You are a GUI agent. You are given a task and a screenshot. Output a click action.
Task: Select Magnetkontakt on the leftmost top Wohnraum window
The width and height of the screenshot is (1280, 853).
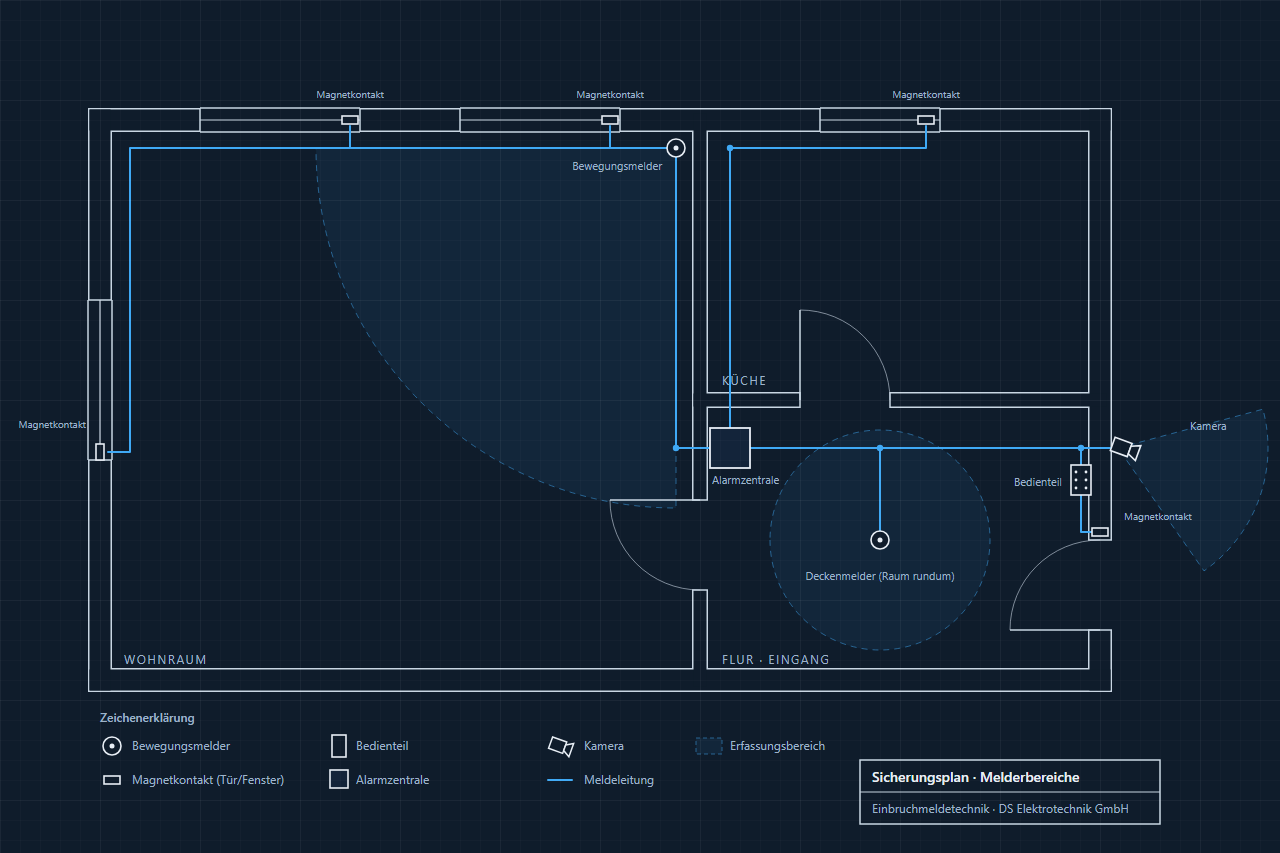(x=350, y=120)
